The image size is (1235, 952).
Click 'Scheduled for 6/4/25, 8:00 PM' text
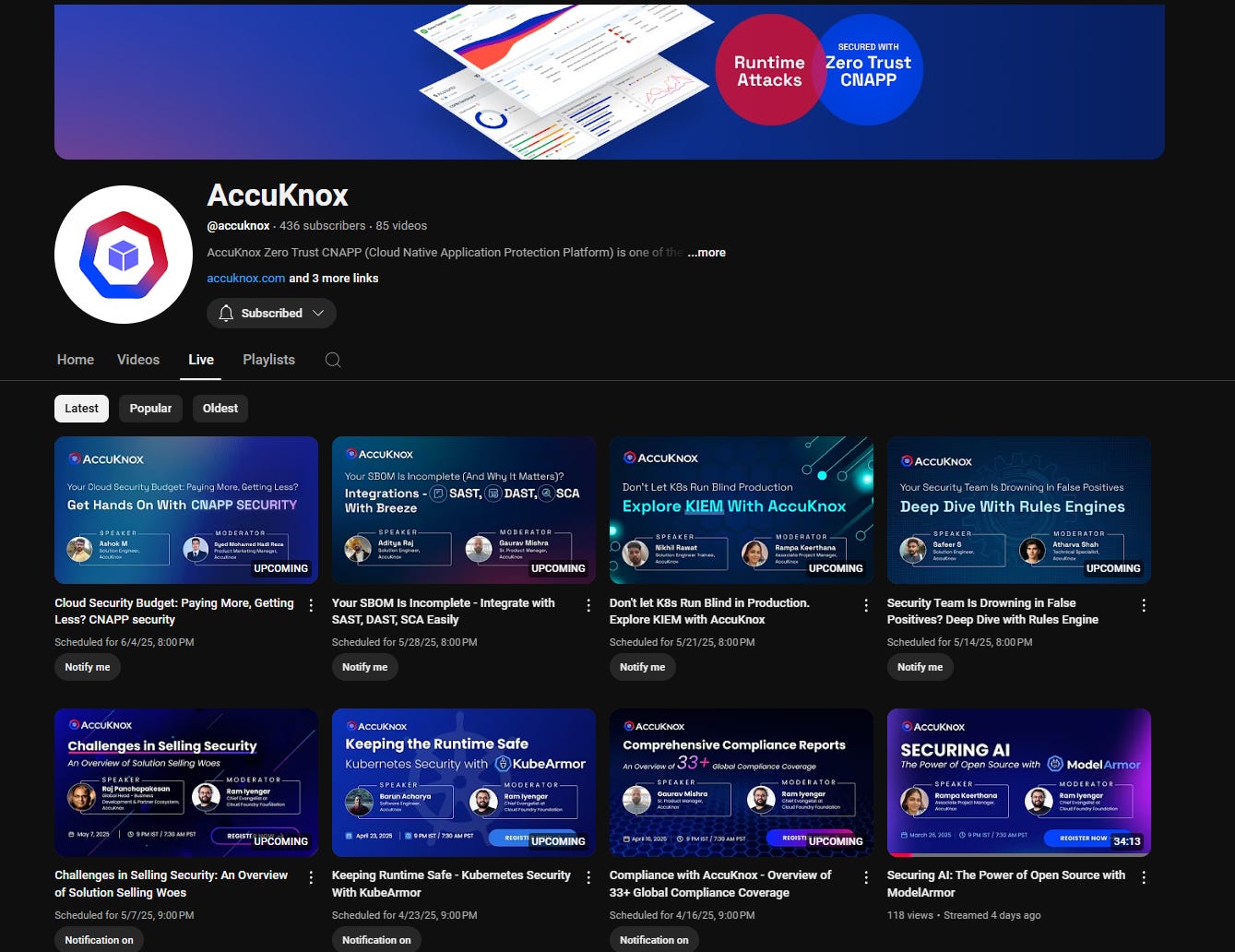125,642
